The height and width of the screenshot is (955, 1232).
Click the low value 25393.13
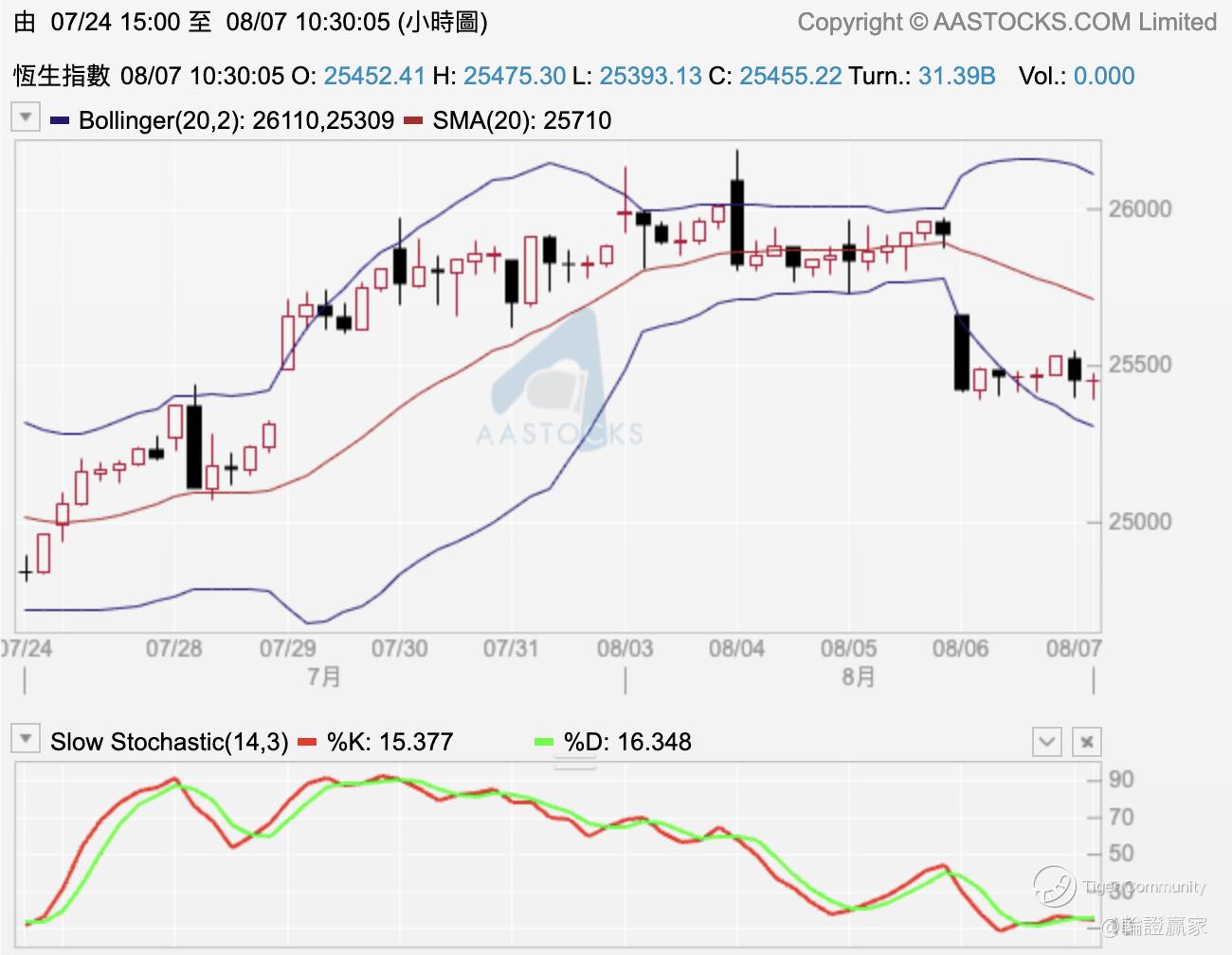tap(651, 76)
